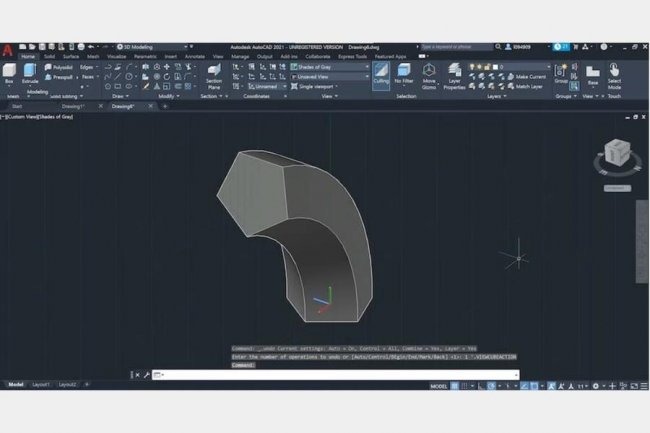The height and width of the screenshot is (433, 650).
Task: Open Layer Properties manager
Action: point(454,76)
